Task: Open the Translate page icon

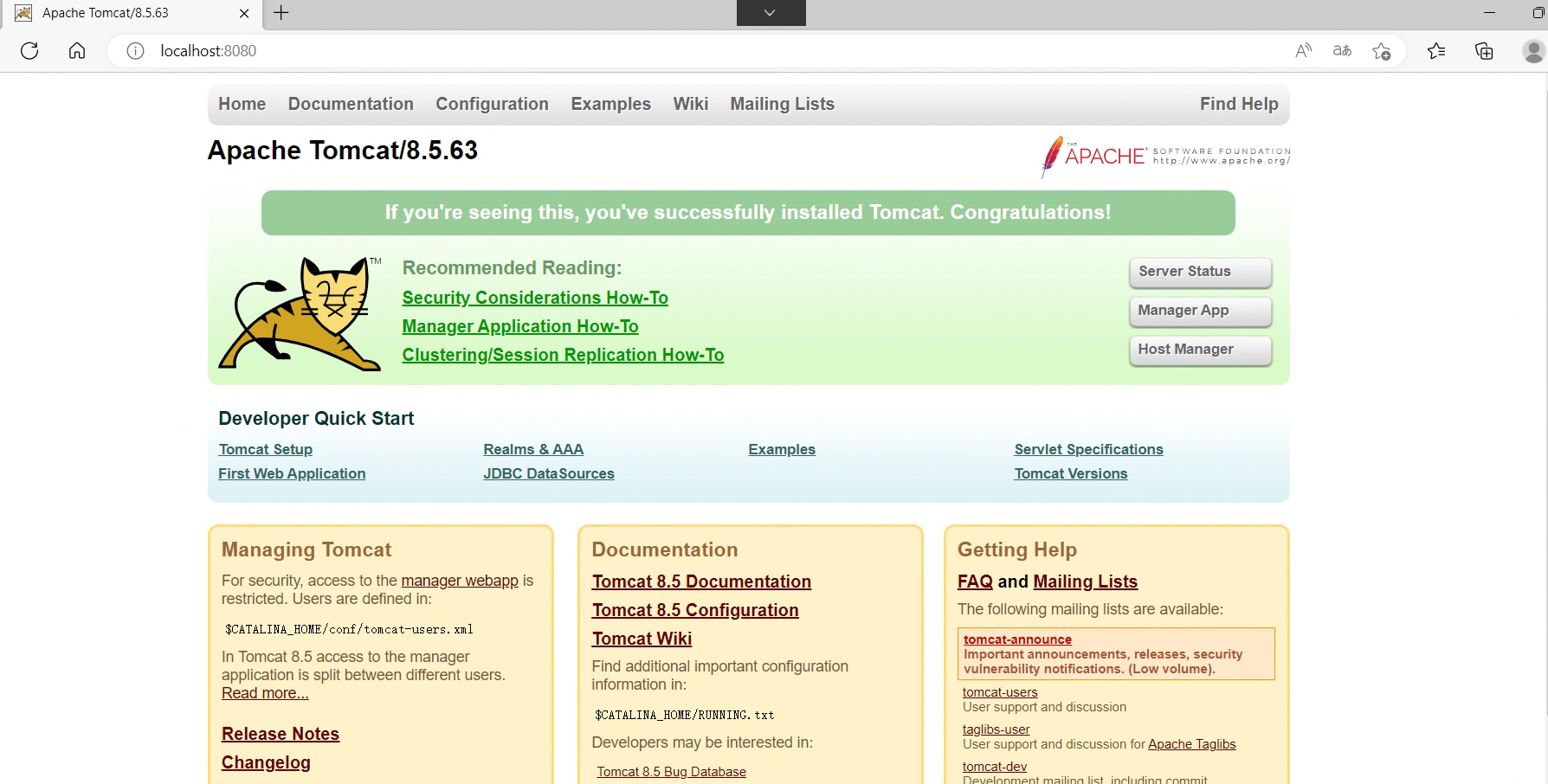Action: (x=1342, y=51)
